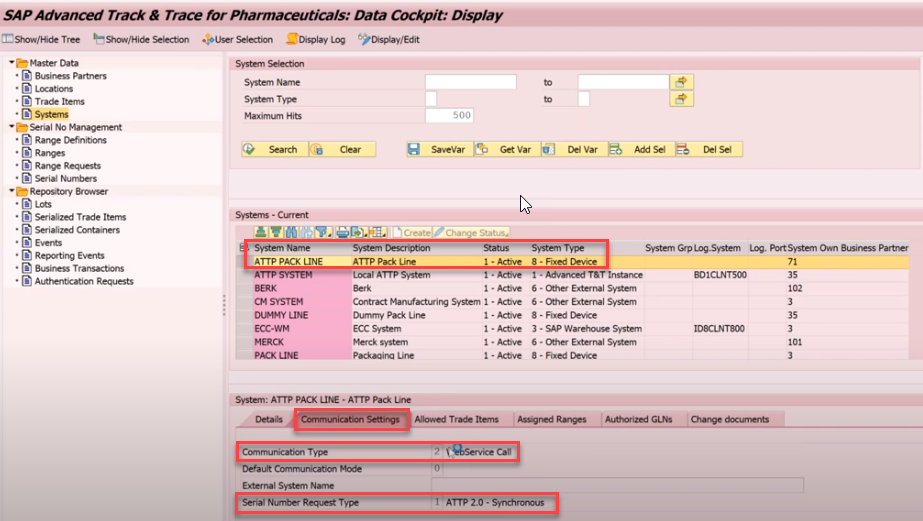Screen dimensions: 923x521
Task: Select the DUMMY LINE row
Action: (x=572, y=315)
